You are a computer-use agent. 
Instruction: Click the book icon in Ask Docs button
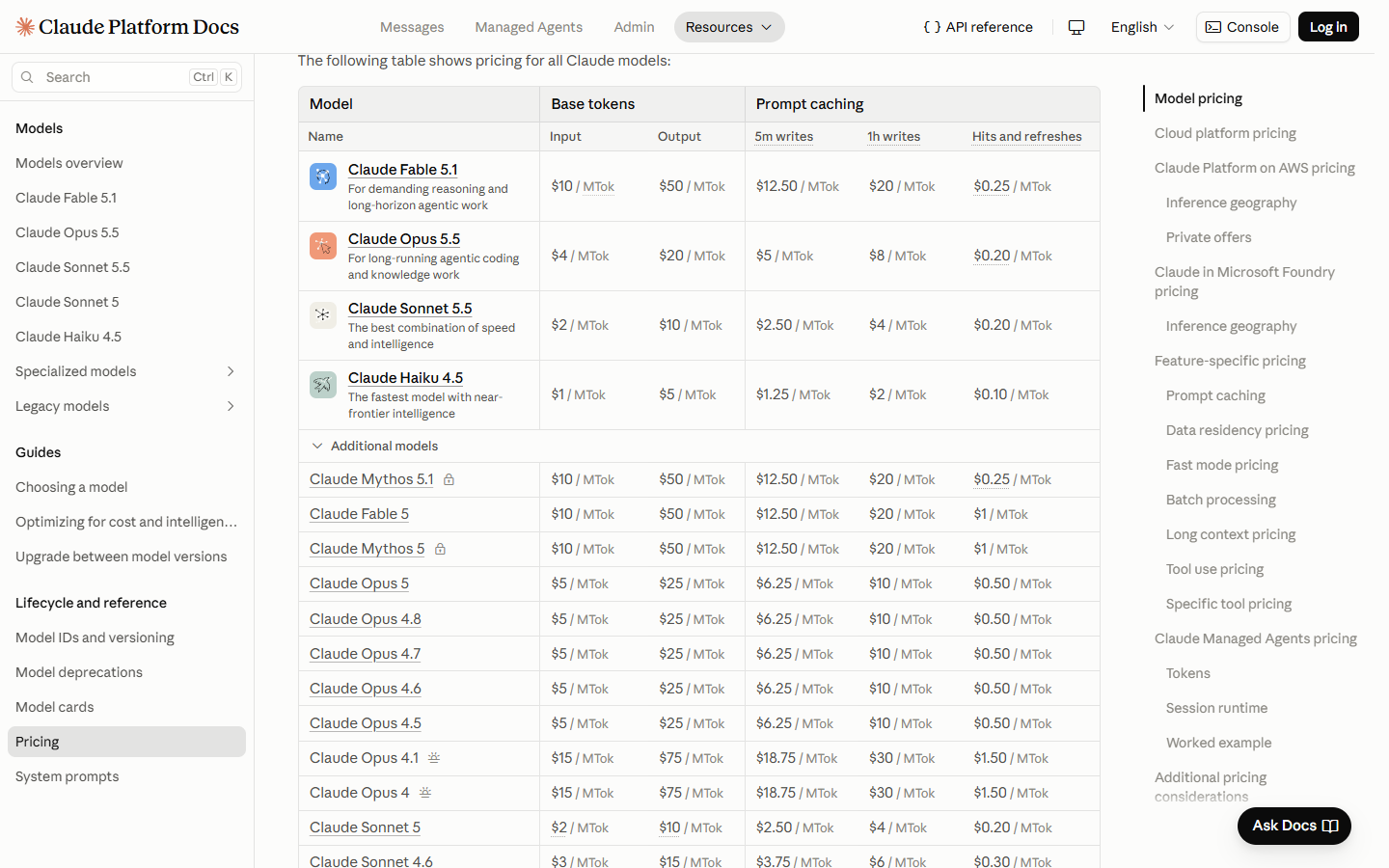point(1330,826)
